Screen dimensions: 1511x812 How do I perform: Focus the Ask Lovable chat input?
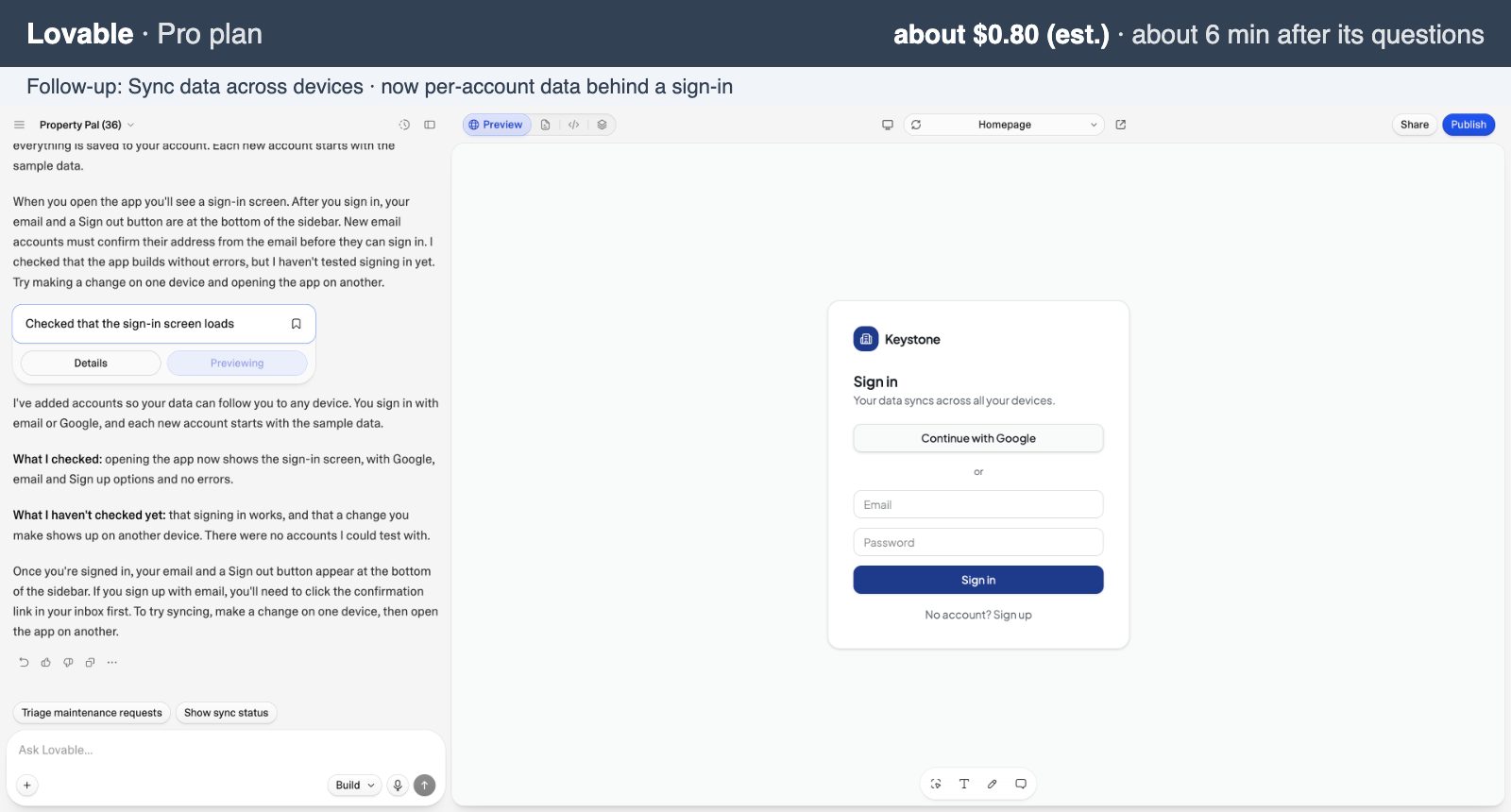pos(225,751)
